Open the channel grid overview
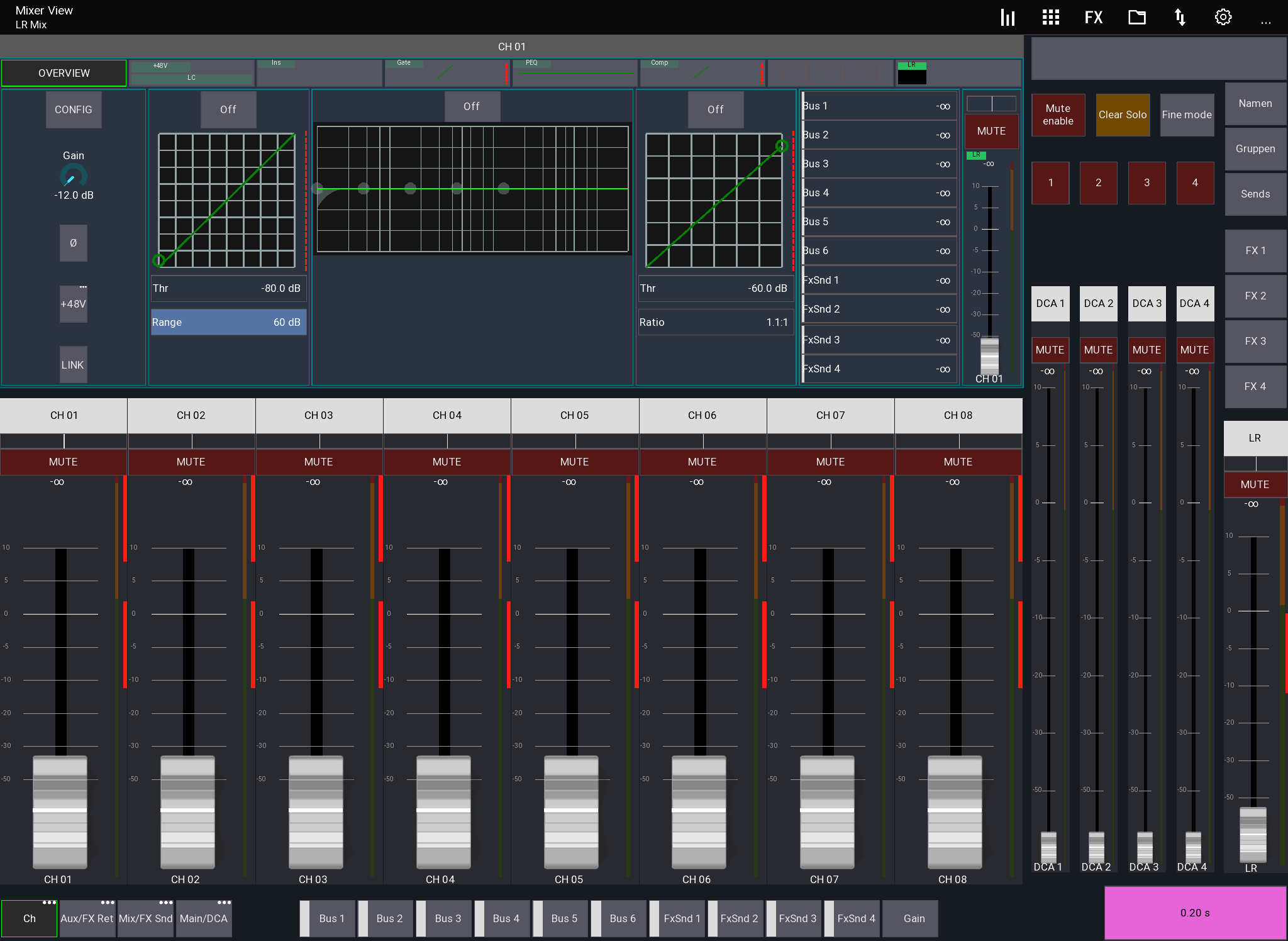This screenshot has height=941, width=1288. pyautogui.click(x=1050, y=17)
